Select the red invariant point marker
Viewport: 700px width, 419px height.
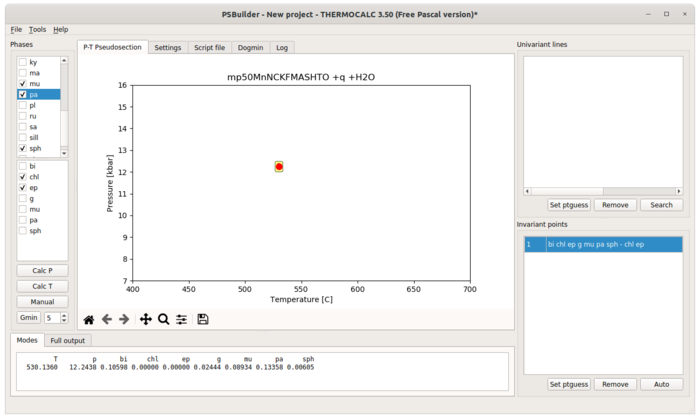[279, 166]
